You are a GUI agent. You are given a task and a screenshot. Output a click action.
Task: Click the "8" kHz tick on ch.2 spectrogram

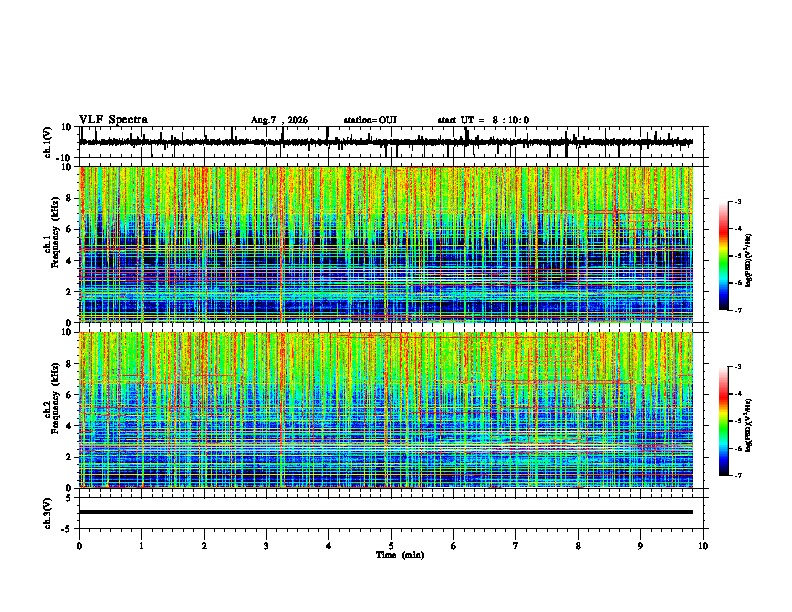pos(70,364)
